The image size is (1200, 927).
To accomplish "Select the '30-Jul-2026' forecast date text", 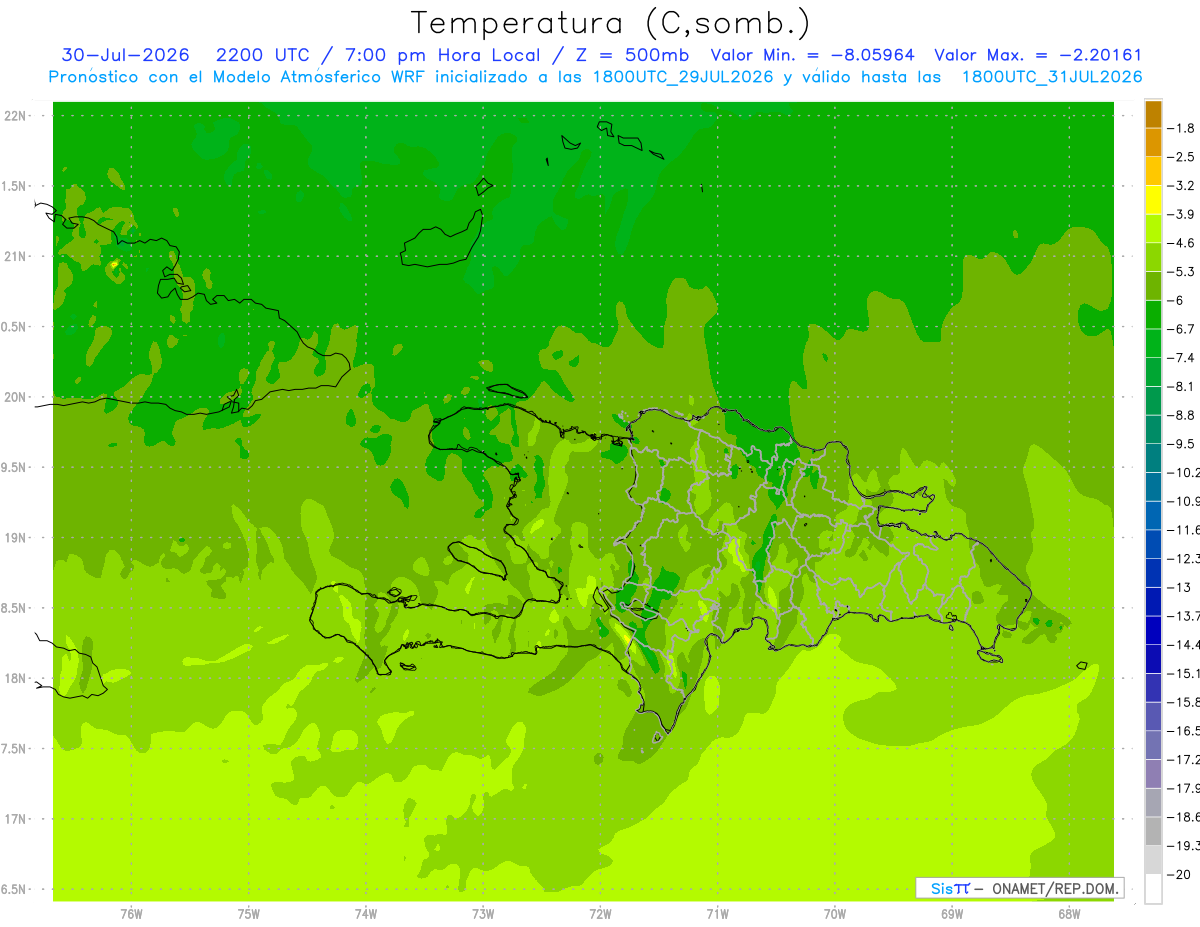I will click(126, 55).
